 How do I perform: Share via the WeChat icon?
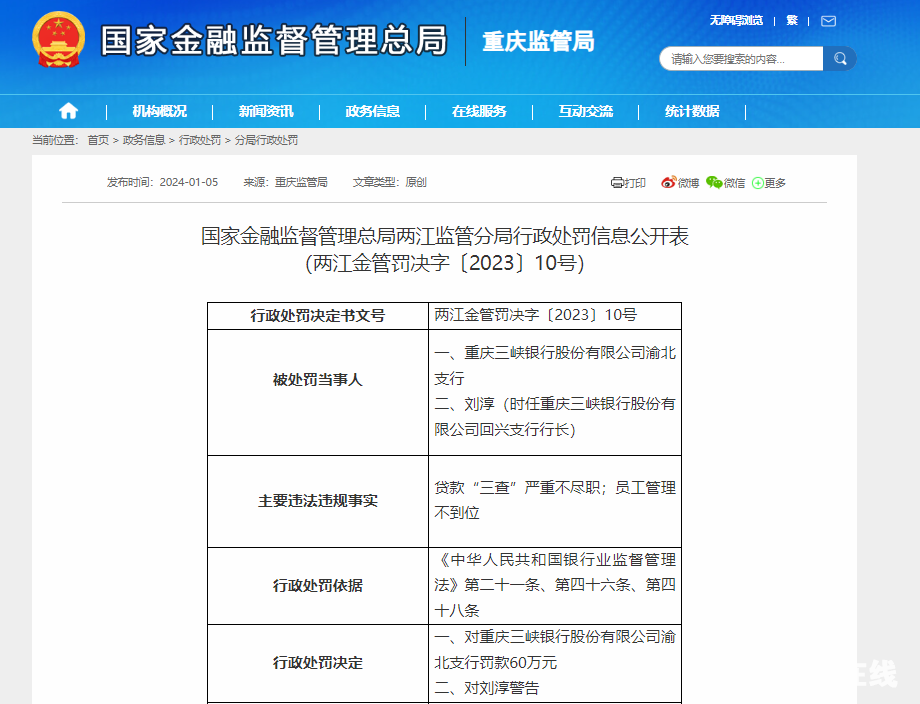pyautogui.click(x=714, y=182)
